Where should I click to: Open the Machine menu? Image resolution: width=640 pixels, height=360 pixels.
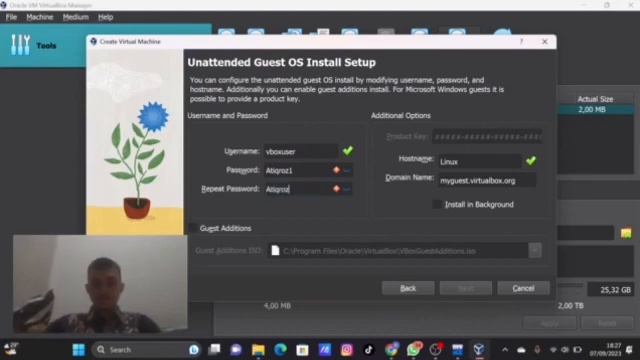pos(40,17)
